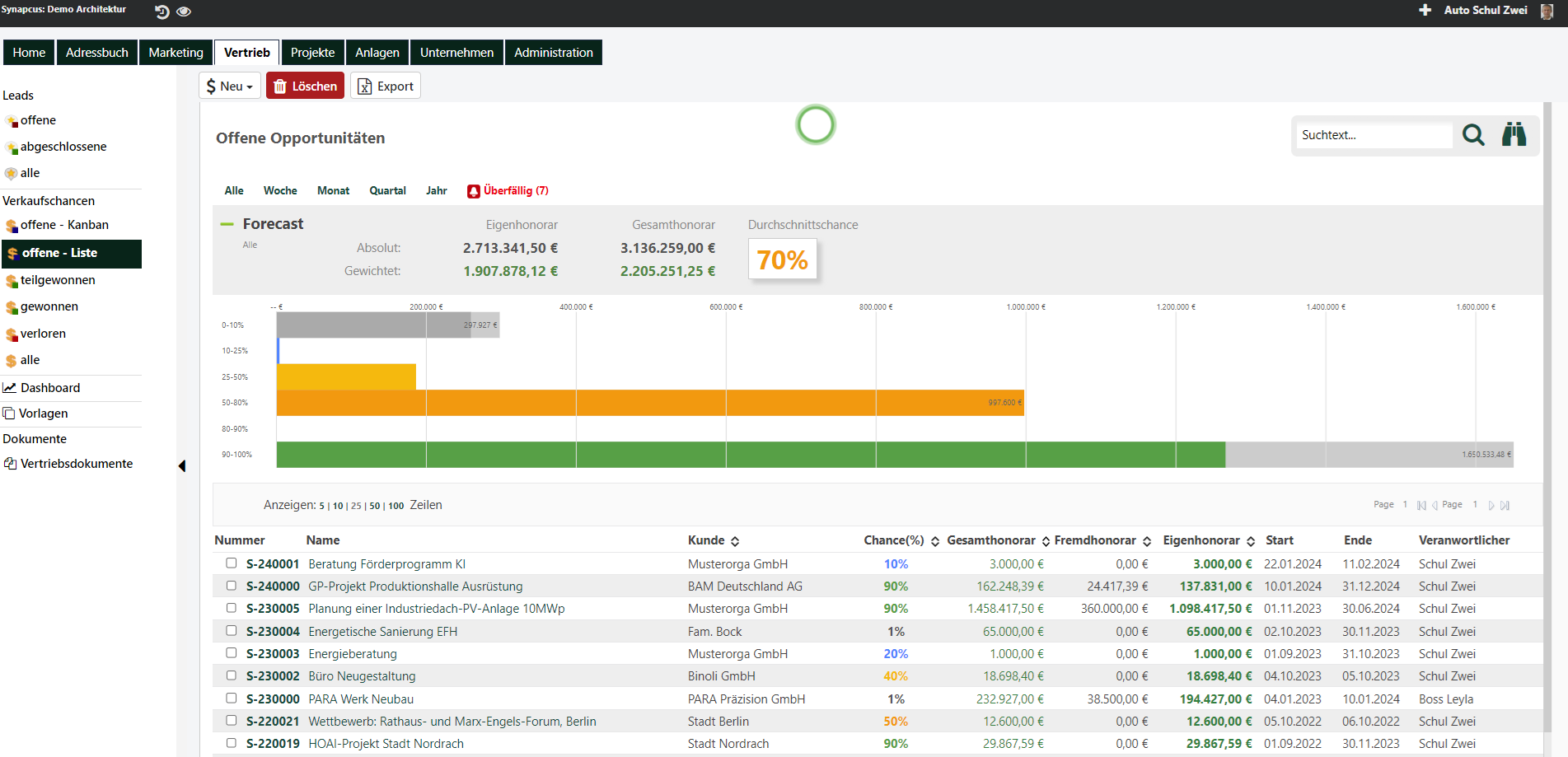Select checkbox for S-230005 opportunity

click(x=232, y=608)
